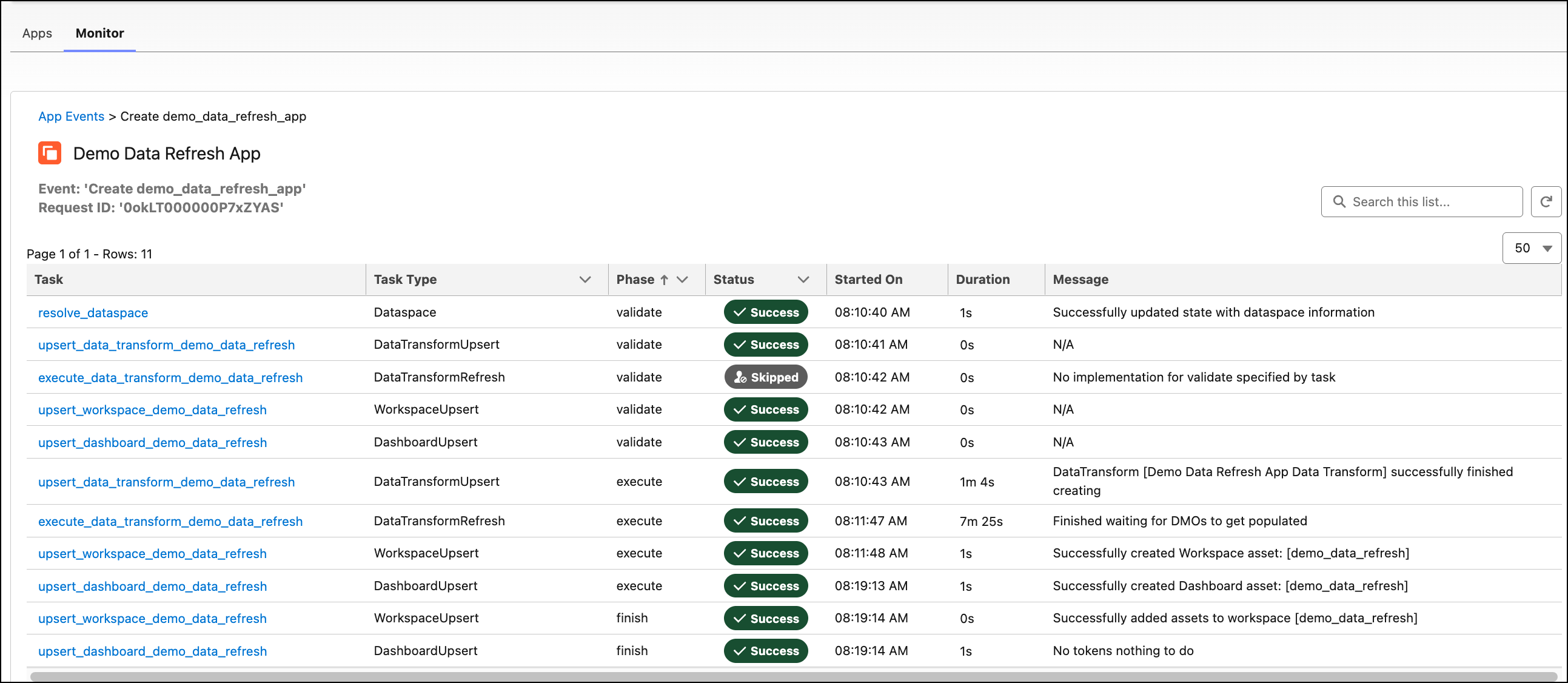The height and width of the screenshot is (683, 1568).
Task: Open the Status column chevron menu
Action: pos(803,280)
